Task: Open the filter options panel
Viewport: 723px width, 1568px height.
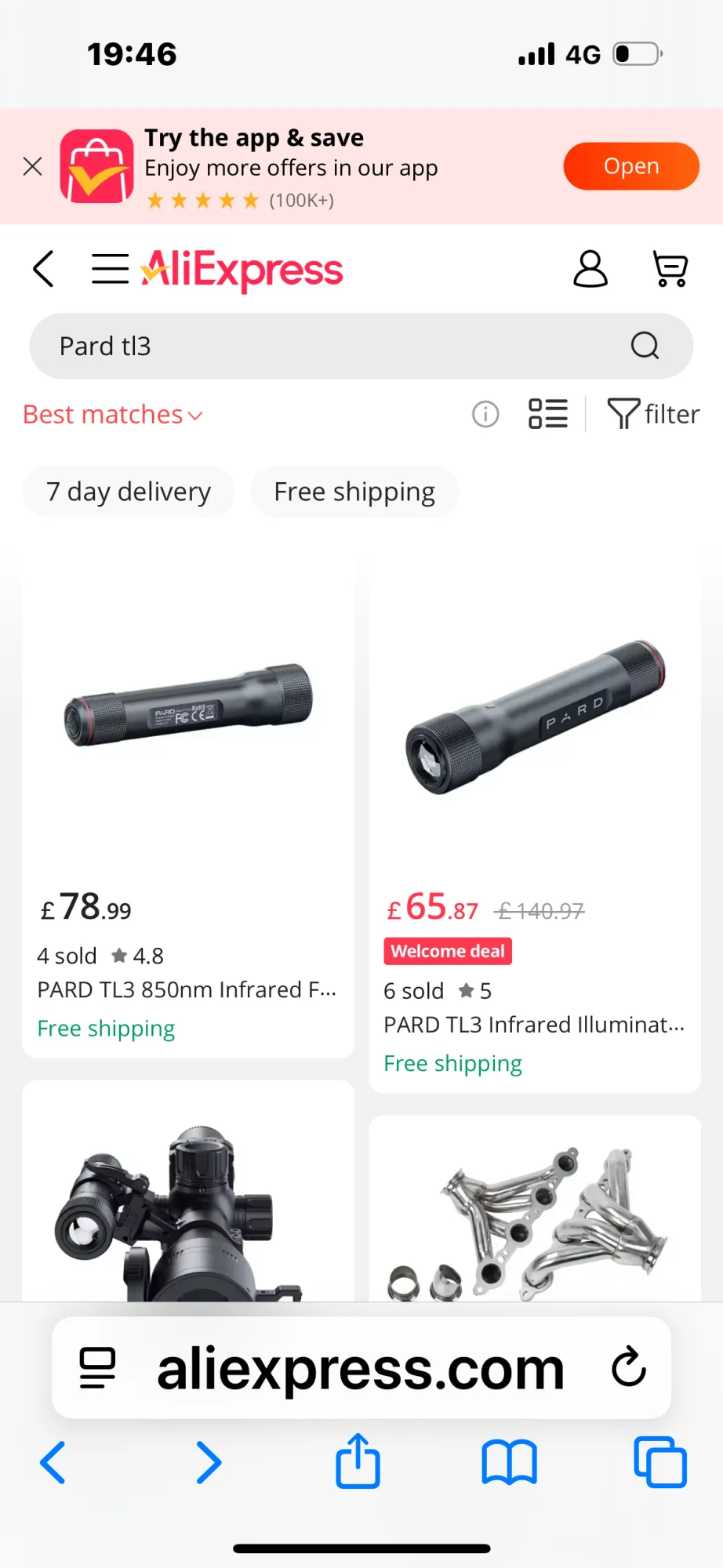Action: click(x=653, y=414)
